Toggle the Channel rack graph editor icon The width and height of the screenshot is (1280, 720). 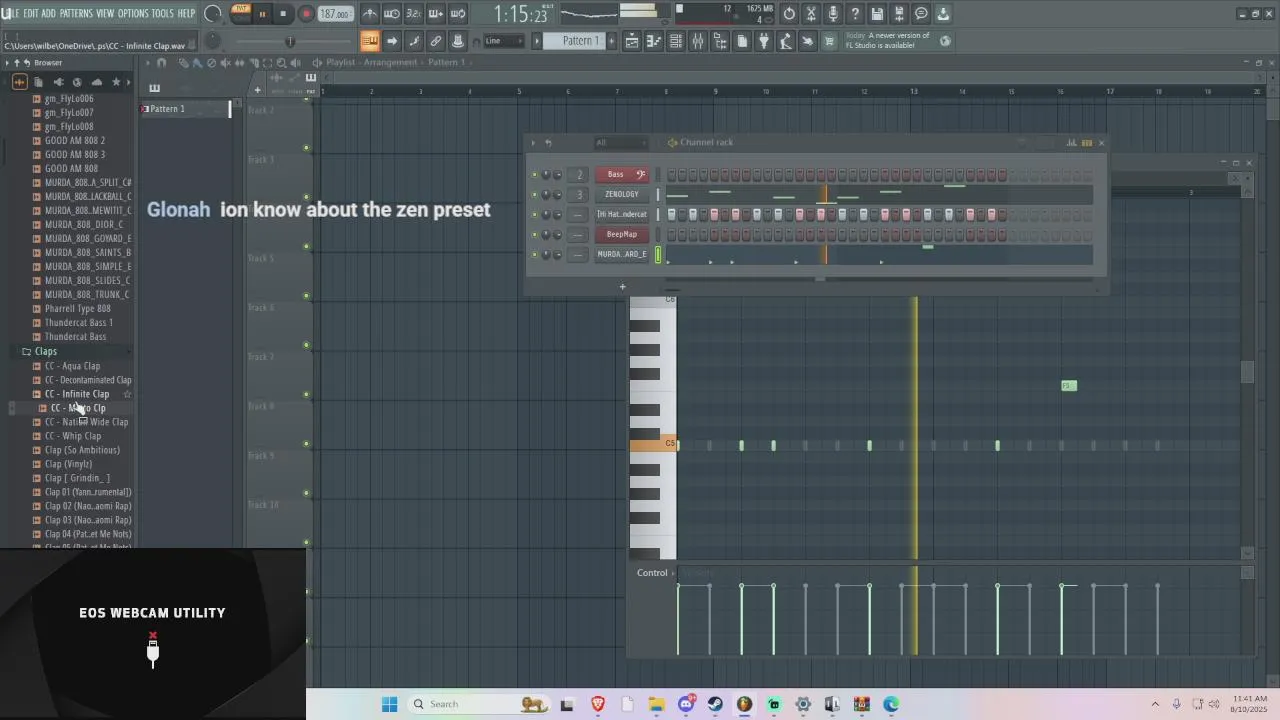[1071, 143]
